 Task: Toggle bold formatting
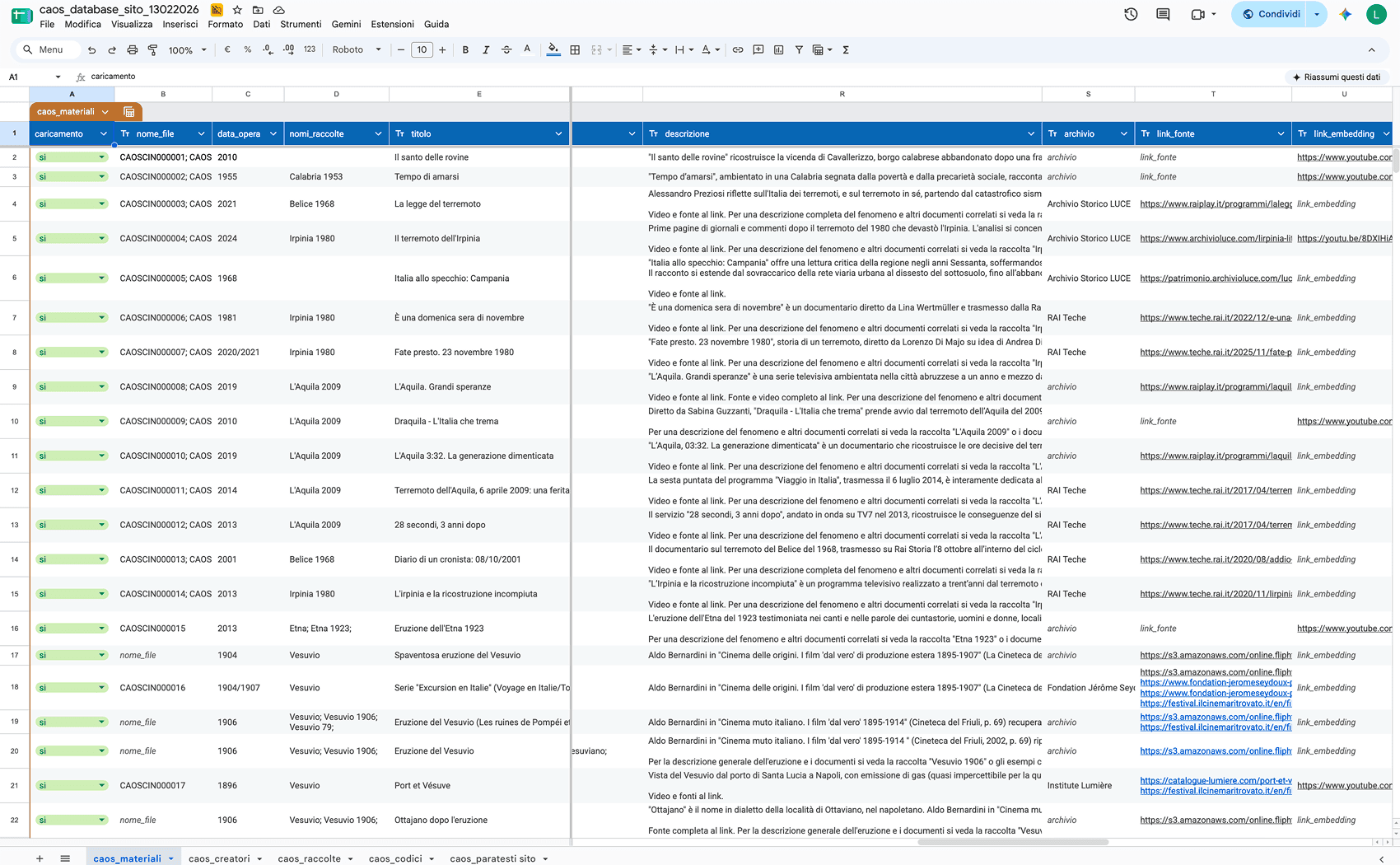click(x=465, y=50)
